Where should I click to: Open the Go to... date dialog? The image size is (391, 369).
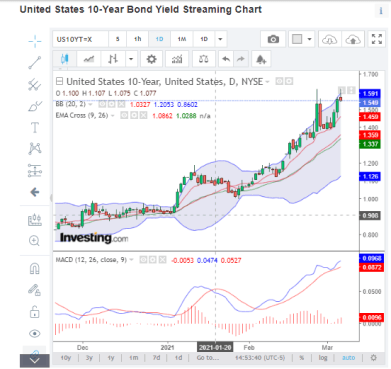pos(208,358)
